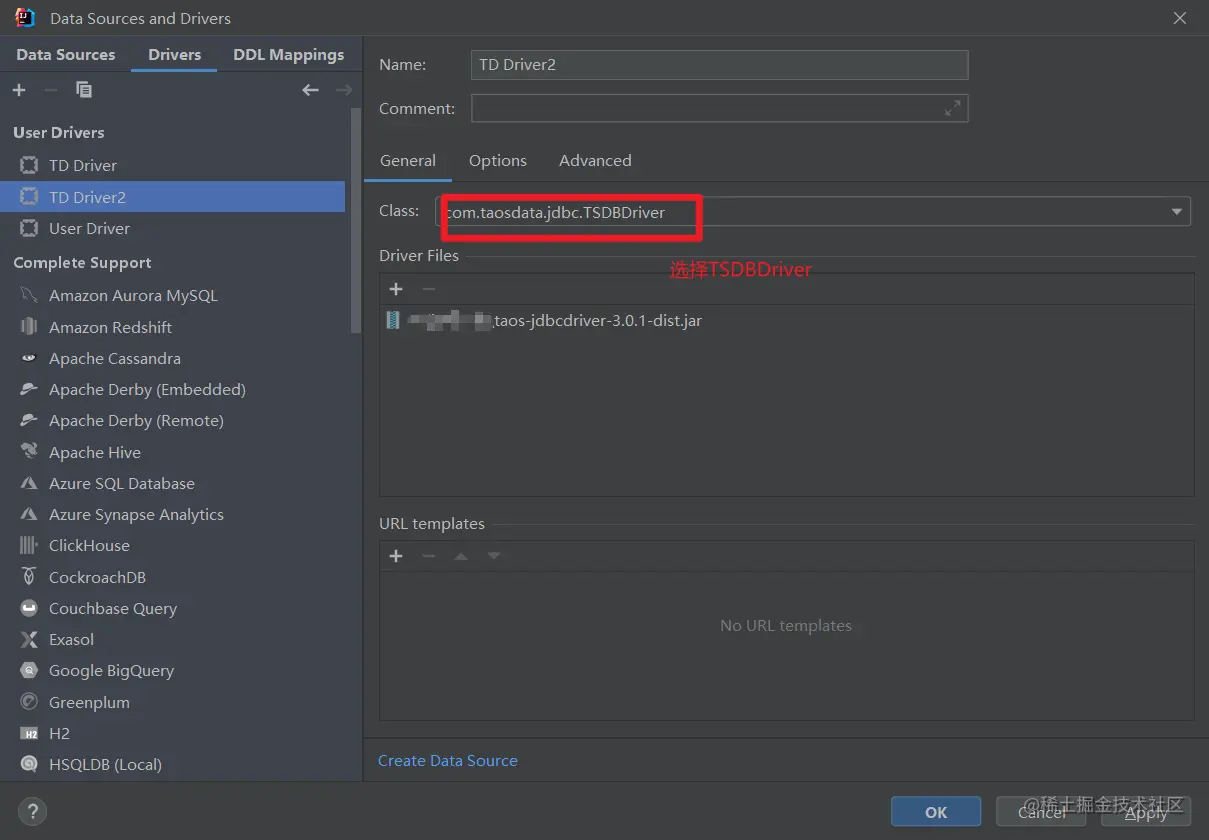The height and width of the screenshot is (840, 1209).
Task: Click the duplicate driver icon
Action: point(84,90)
